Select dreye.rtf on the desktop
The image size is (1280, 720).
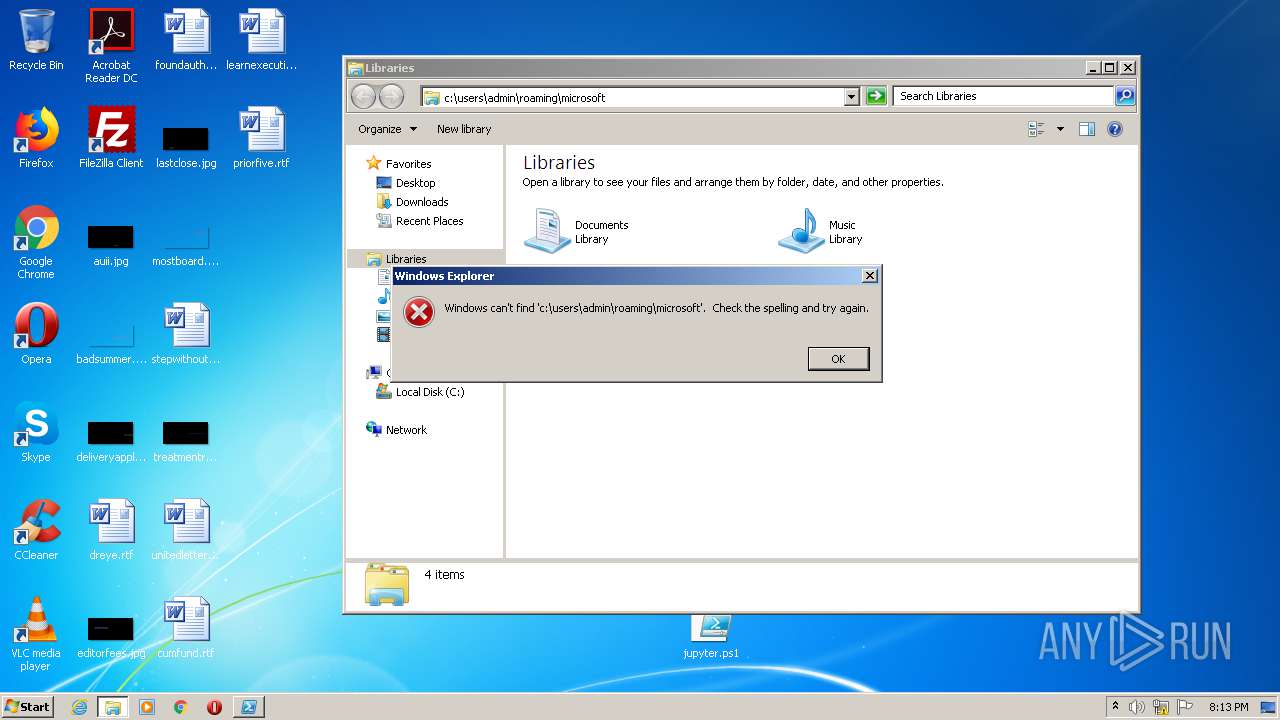pyautogui.click(x=111, y=530)
